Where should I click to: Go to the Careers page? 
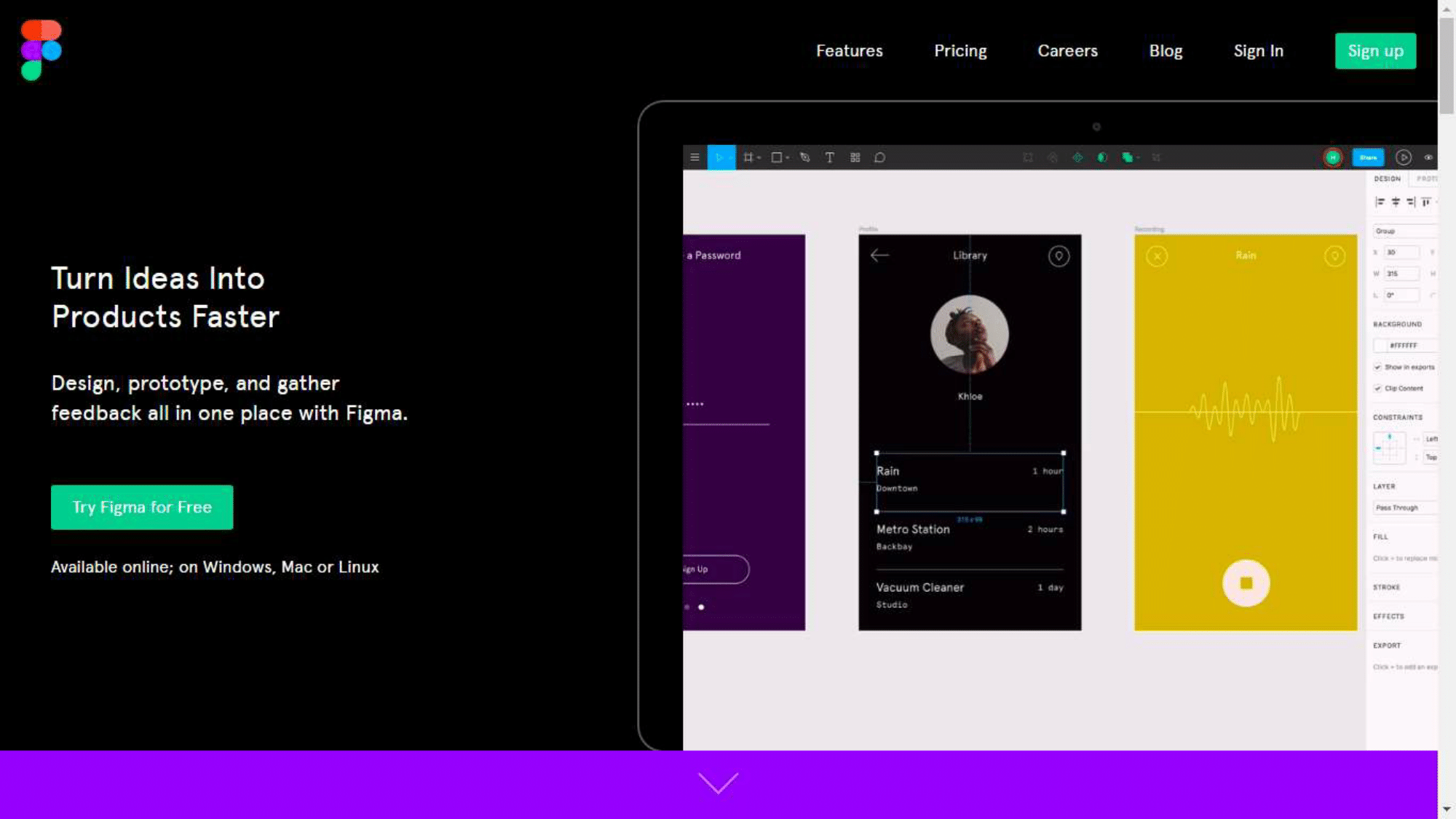1067,51
